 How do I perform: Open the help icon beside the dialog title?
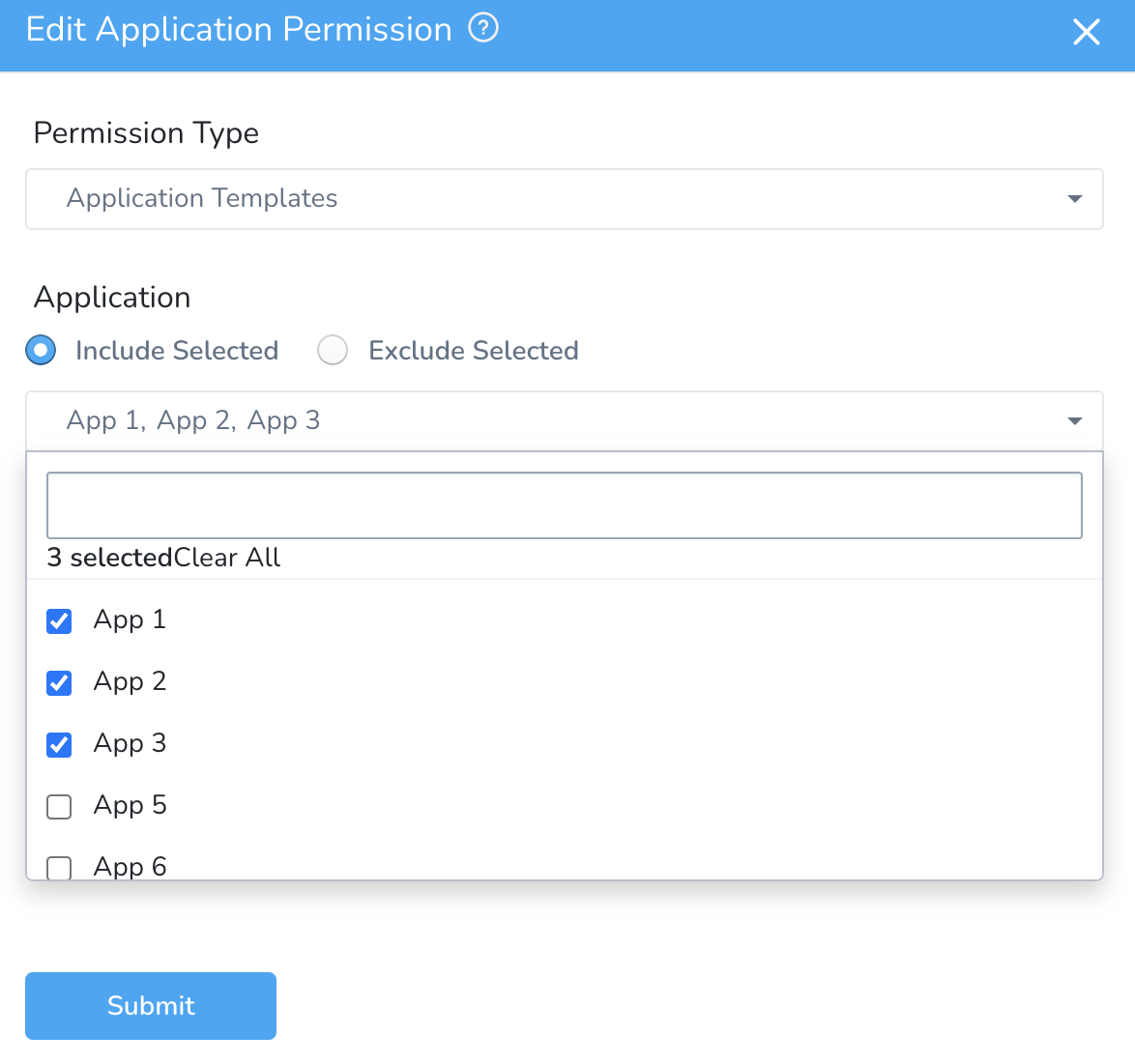(x=483, y=29)
